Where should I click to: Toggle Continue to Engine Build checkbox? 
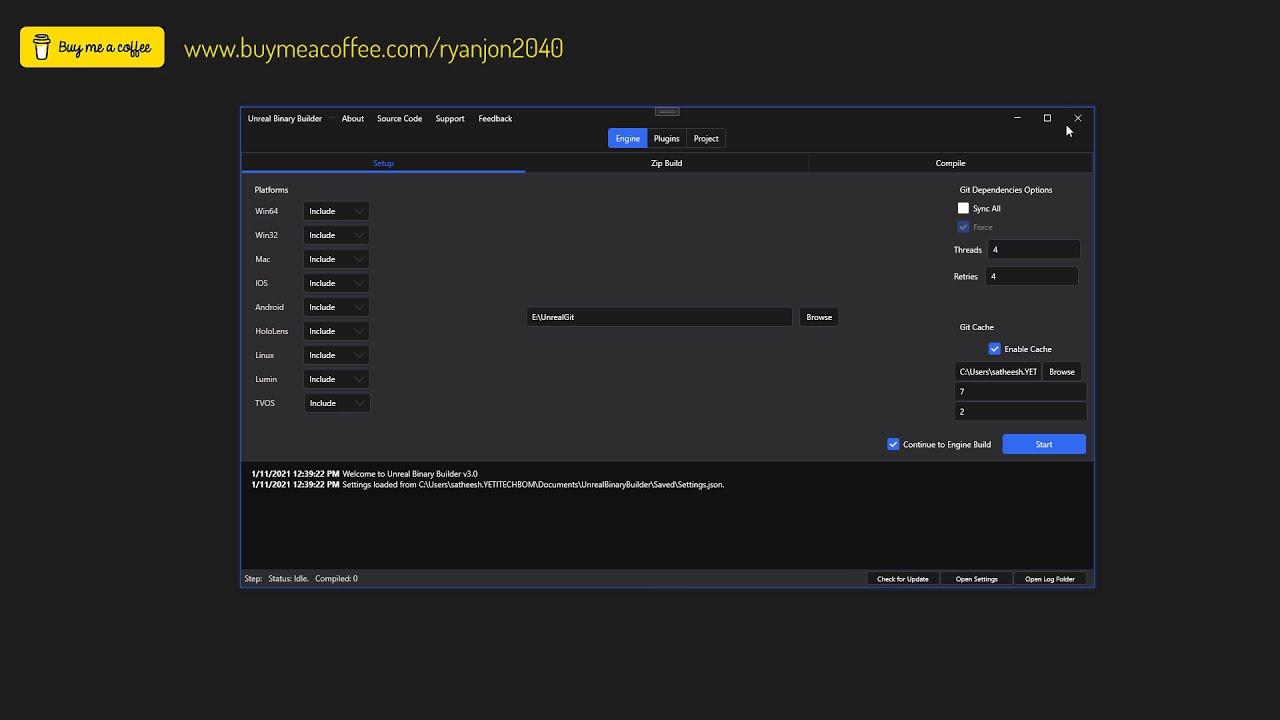[x=893, y=444]
